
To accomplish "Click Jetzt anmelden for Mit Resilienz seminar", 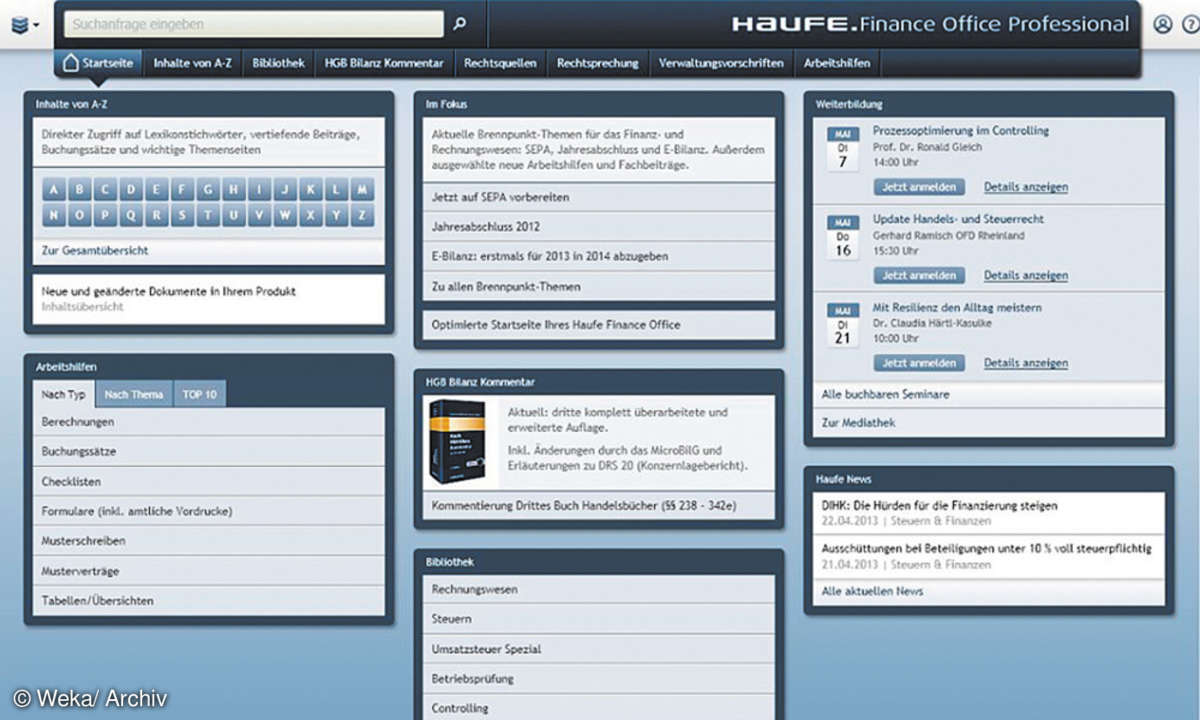I will [919, 363].
